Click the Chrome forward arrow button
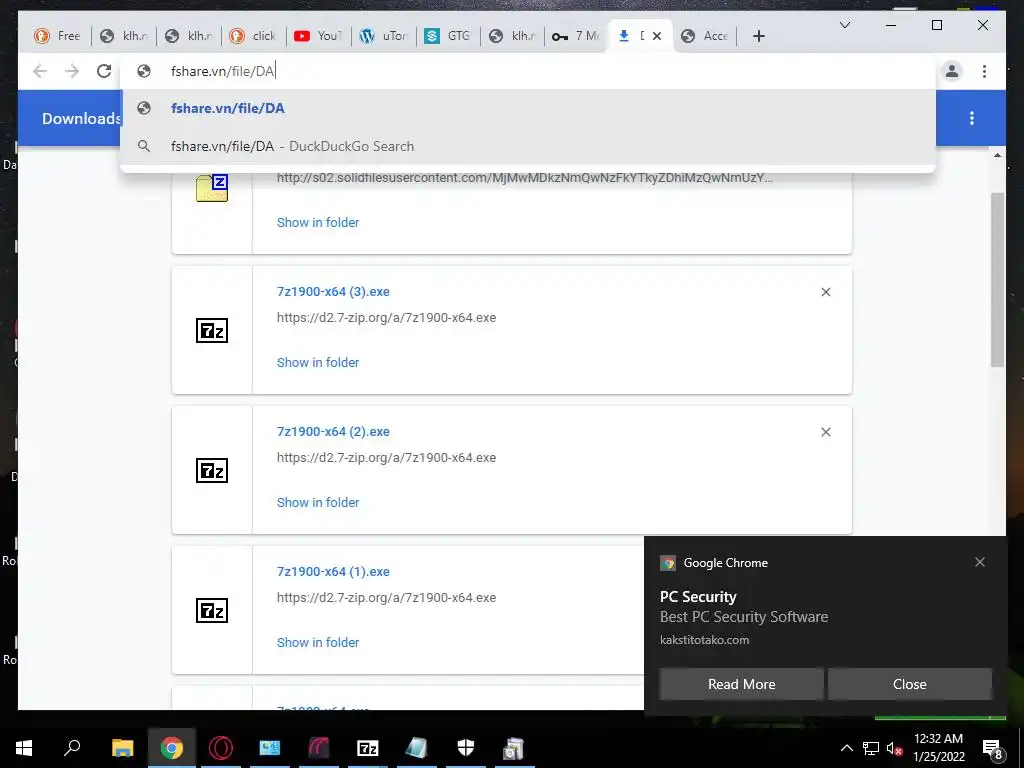 pyautogui.click(x=72, y=71)
